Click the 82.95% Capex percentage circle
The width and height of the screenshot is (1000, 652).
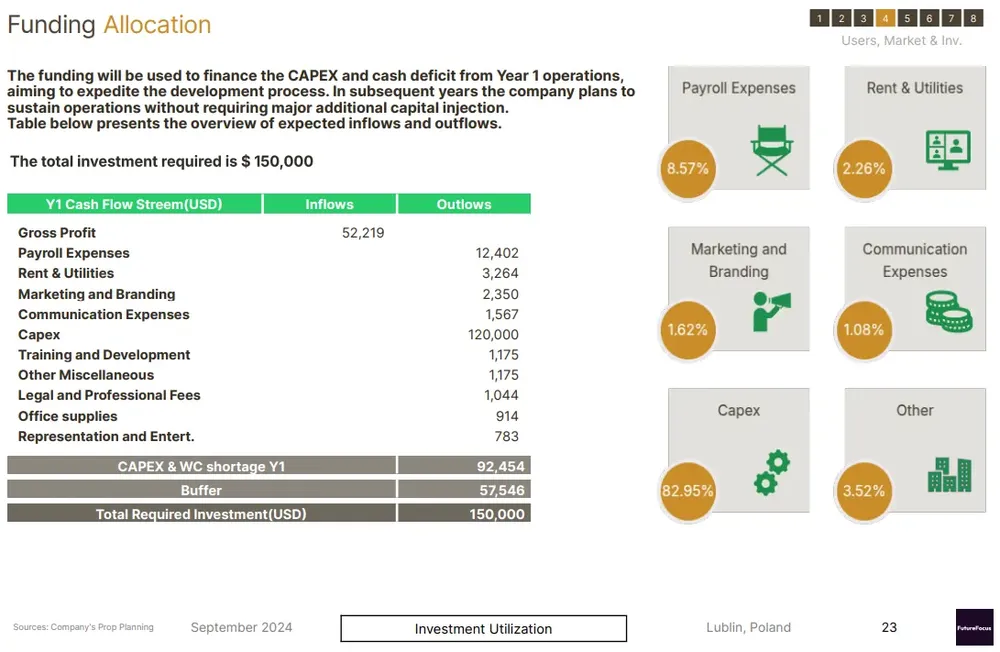687,491
